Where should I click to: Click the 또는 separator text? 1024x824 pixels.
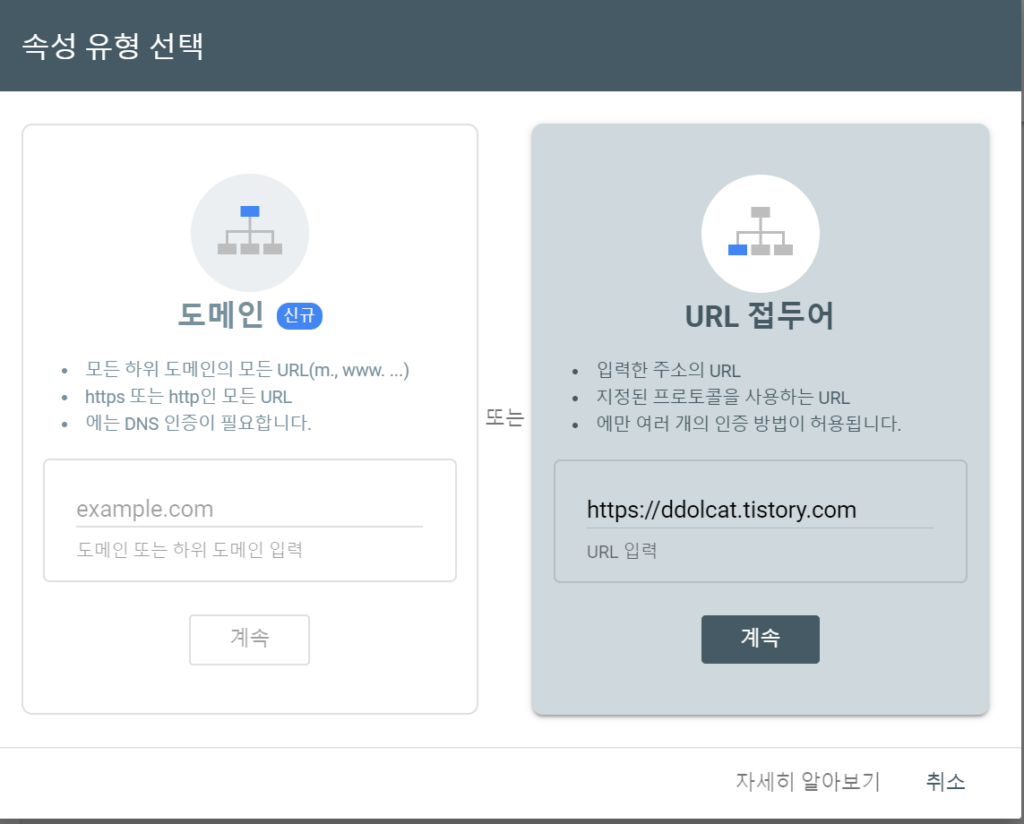pyautogui.click(x=504, y=419)
